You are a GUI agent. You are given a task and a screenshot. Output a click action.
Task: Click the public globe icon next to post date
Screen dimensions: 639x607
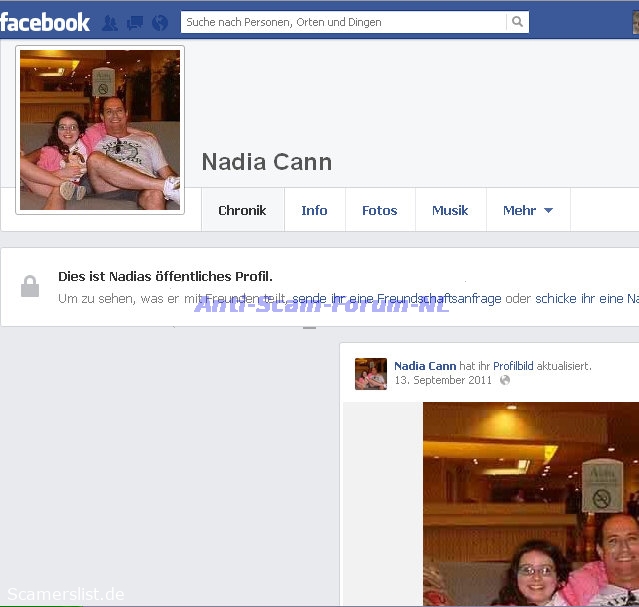click(x=505, y=381)
